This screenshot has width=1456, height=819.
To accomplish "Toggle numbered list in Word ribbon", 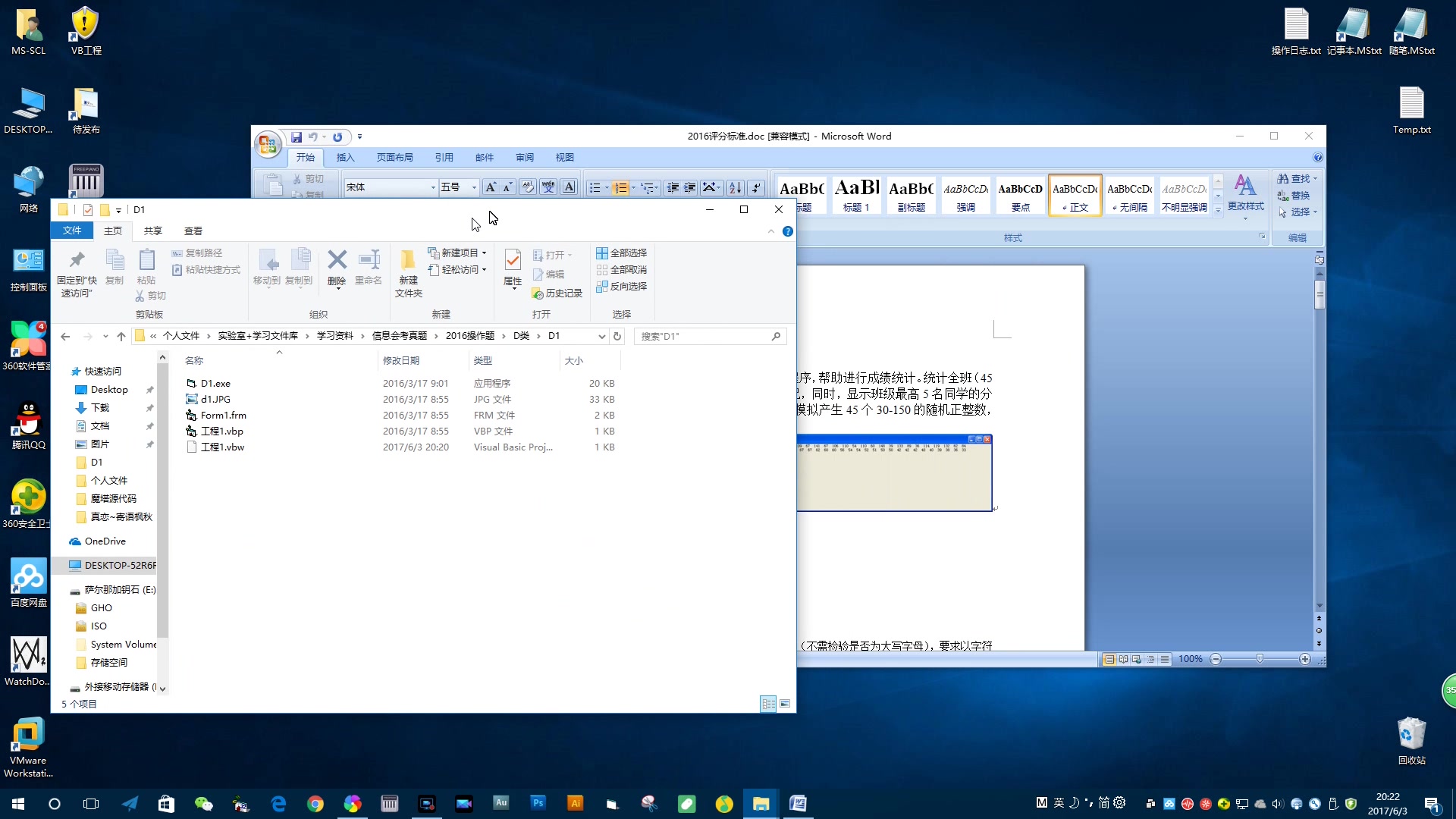I will point(621,187).
